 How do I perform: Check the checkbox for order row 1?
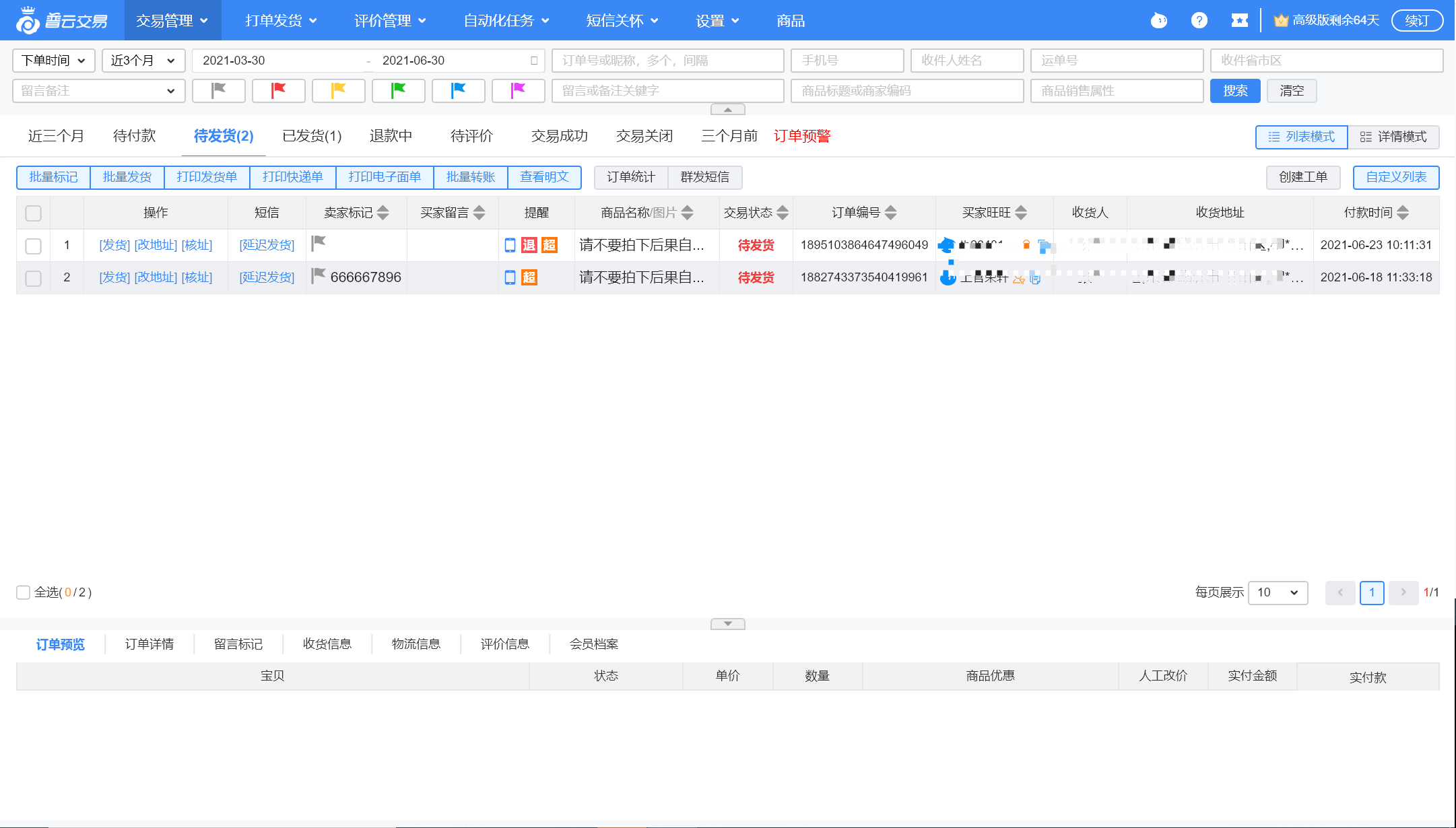click(33, 246)
